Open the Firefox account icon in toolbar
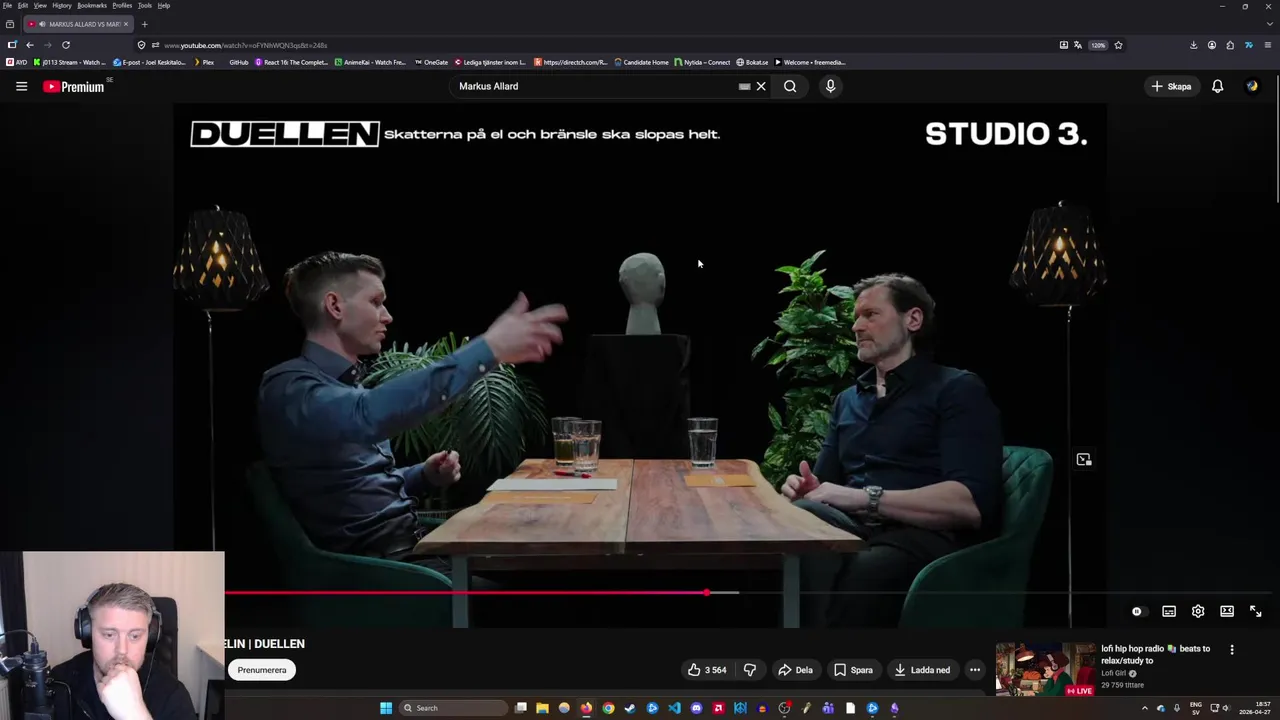1280x720 pixels. tap(1212, 45)
